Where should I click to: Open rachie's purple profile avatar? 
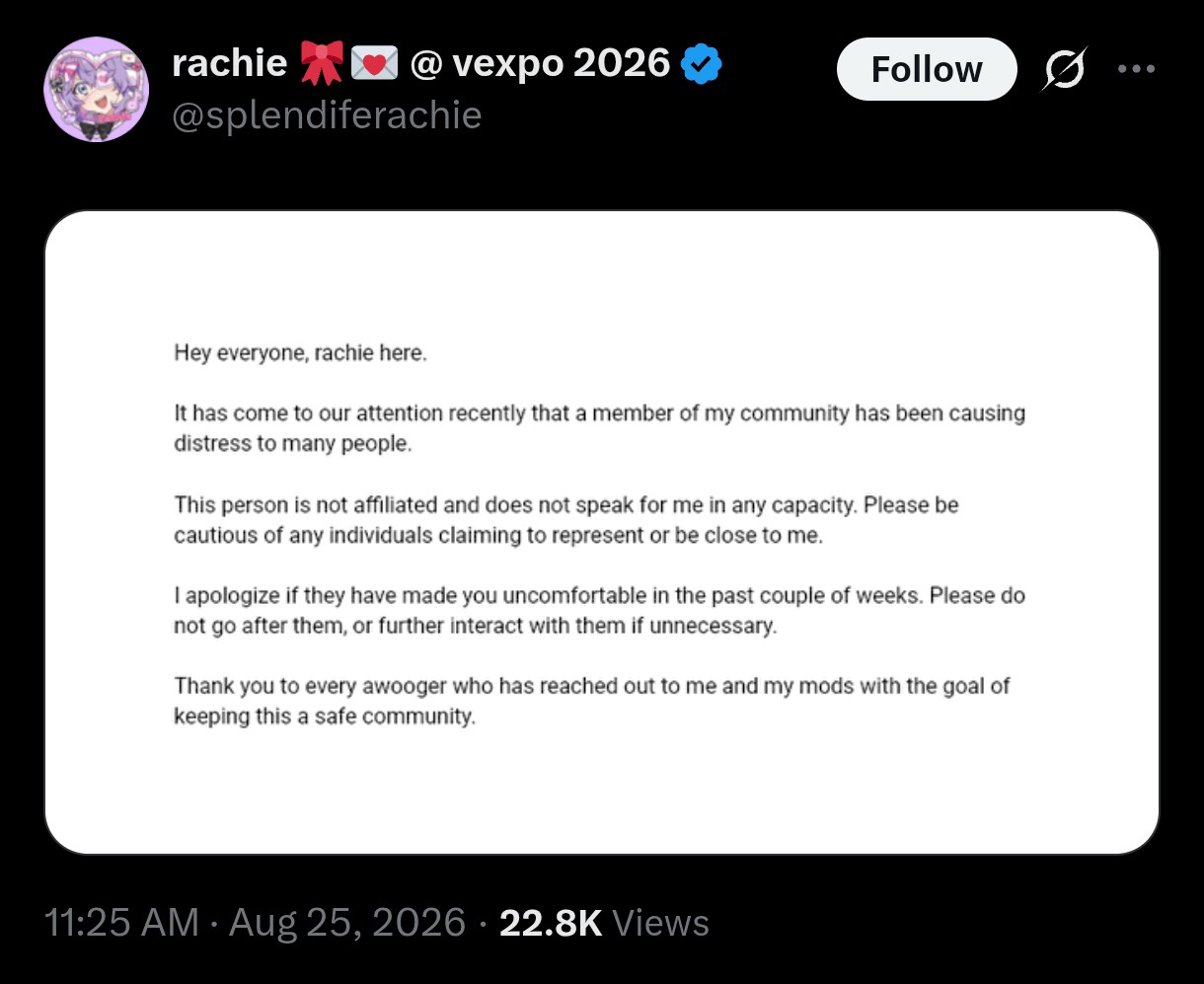click(x=96, y=89)
